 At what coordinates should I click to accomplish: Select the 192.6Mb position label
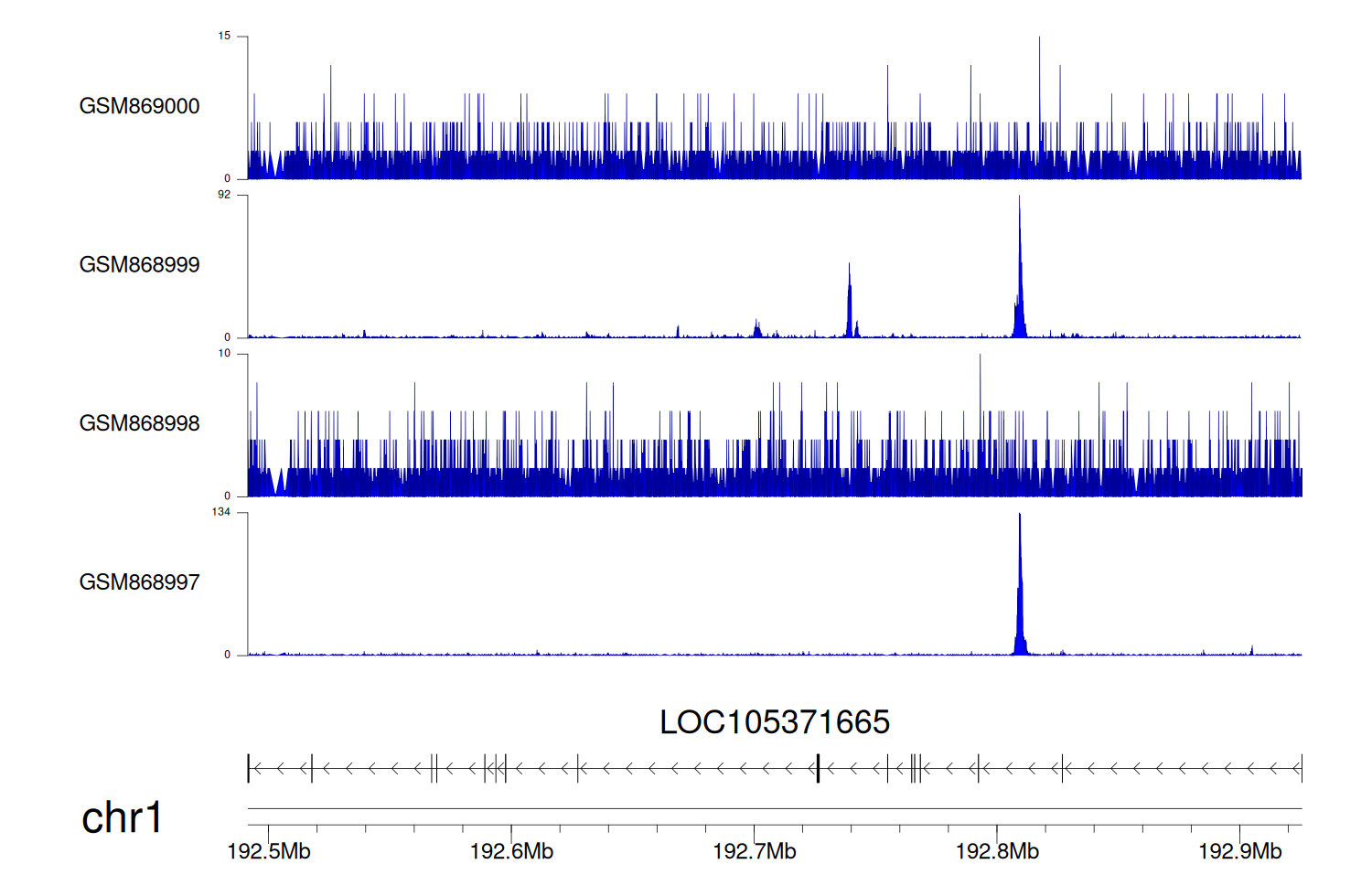511,852
